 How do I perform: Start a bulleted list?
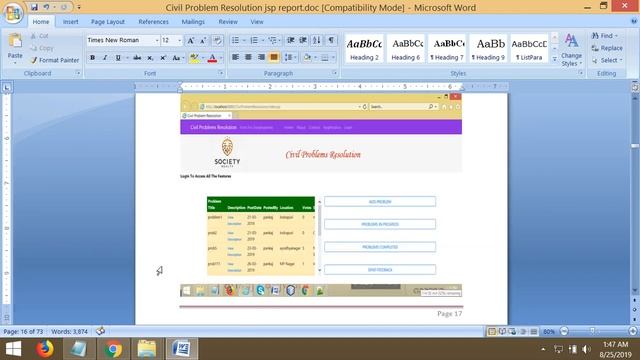(x=236, y=40)
